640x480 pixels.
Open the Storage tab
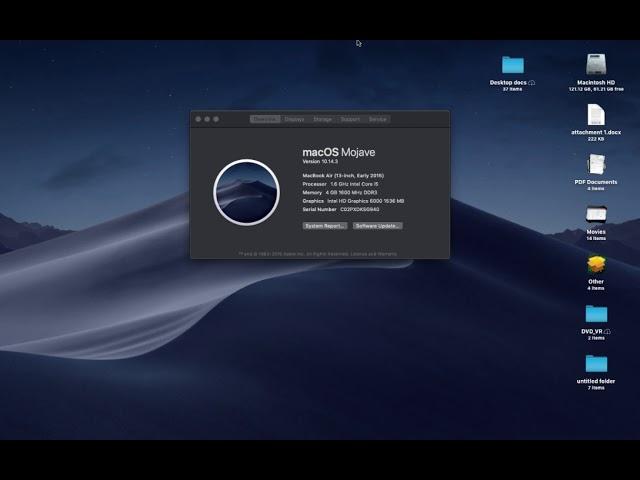click(x=322, y=119)
